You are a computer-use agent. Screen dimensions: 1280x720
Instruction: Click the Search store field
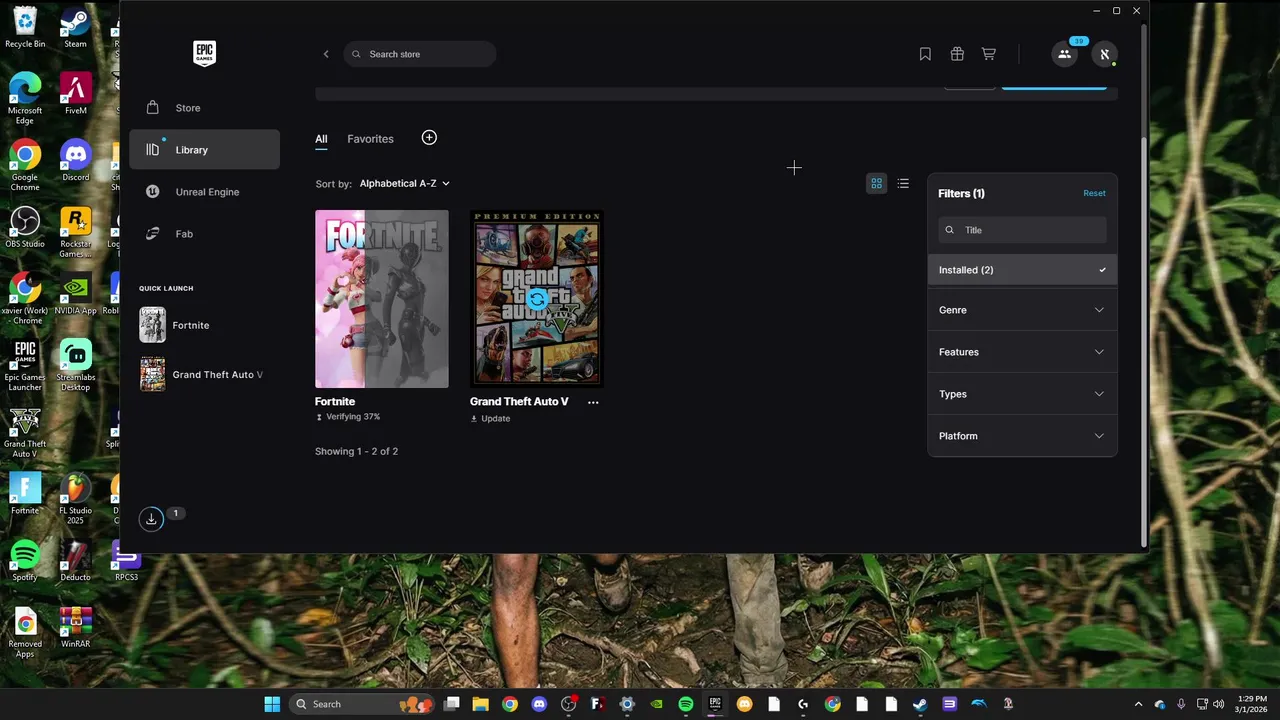point(420,54)
